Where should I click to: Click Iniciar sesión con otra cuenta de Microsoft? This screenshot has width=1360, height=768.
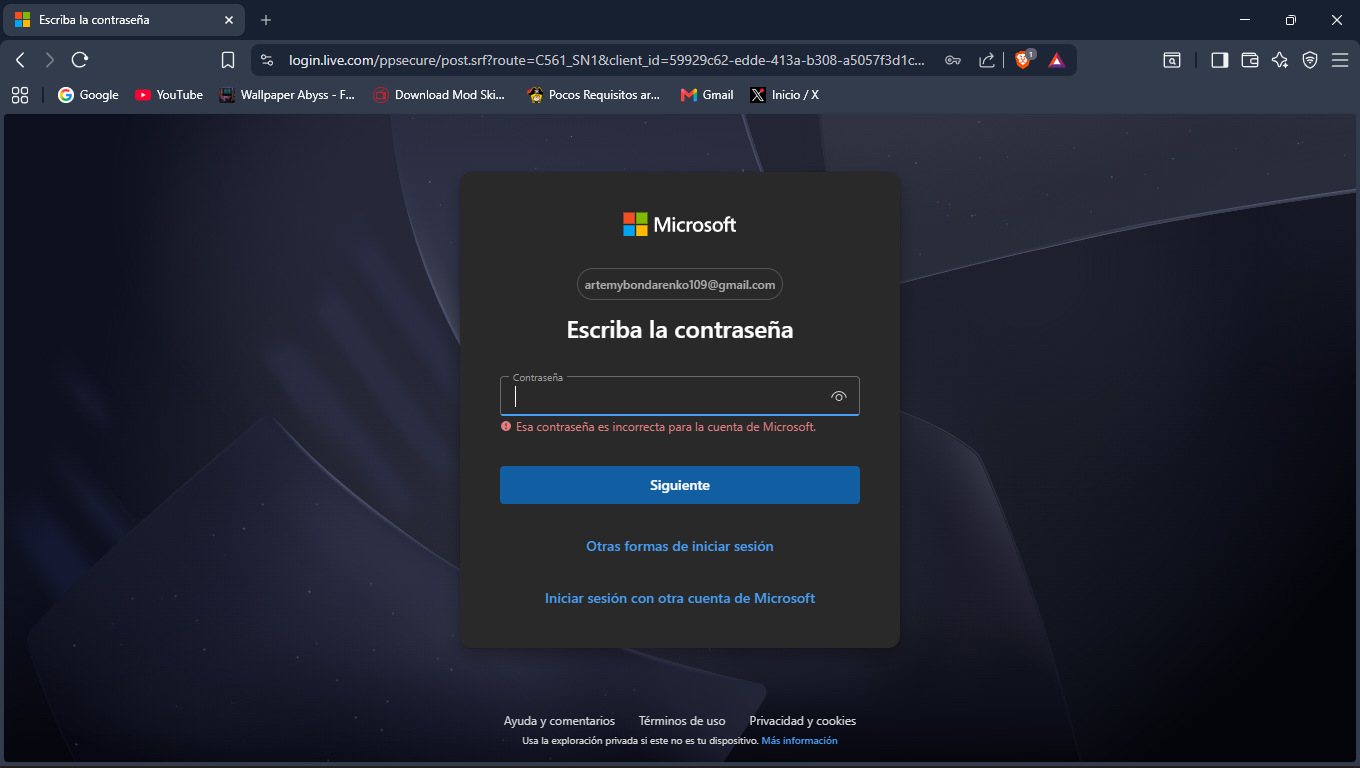point(680,598)
